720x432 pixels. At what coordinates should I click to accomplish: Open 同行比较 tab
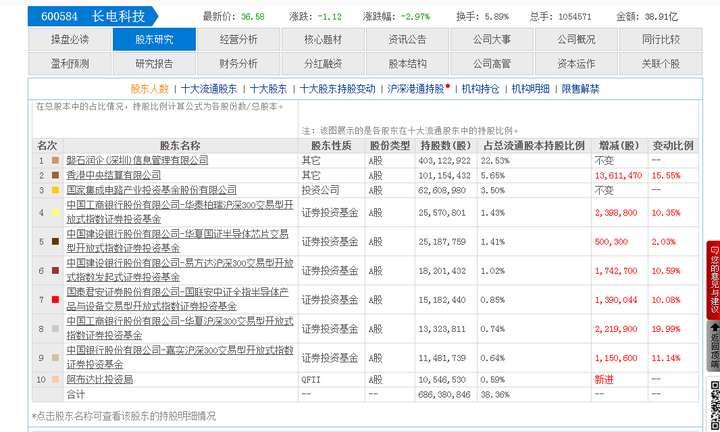(661, 39)
